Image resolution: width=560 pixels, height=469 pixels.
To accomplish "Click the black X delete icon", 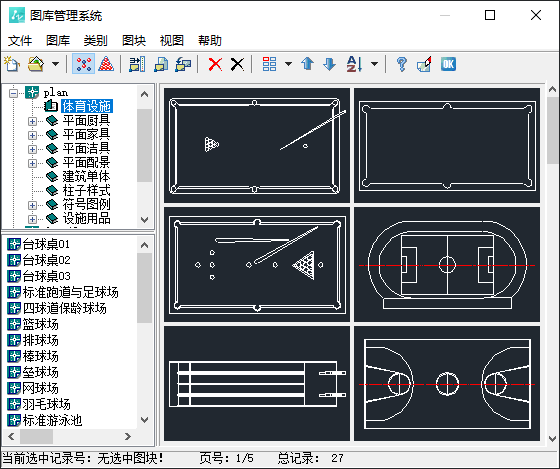I will (x=237, y=65).
